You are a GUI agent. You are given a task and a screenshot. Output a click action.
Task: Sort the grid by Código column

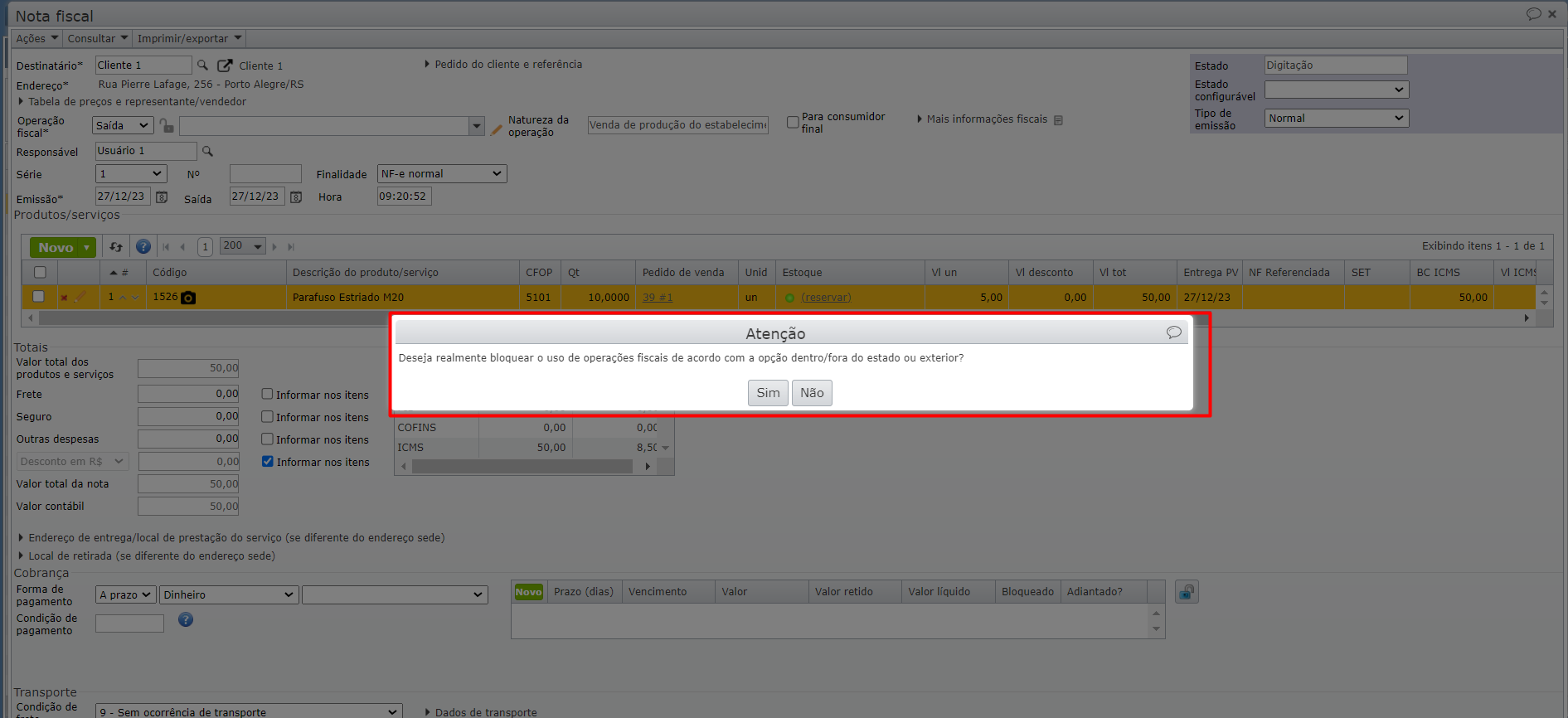pos(216,272)
